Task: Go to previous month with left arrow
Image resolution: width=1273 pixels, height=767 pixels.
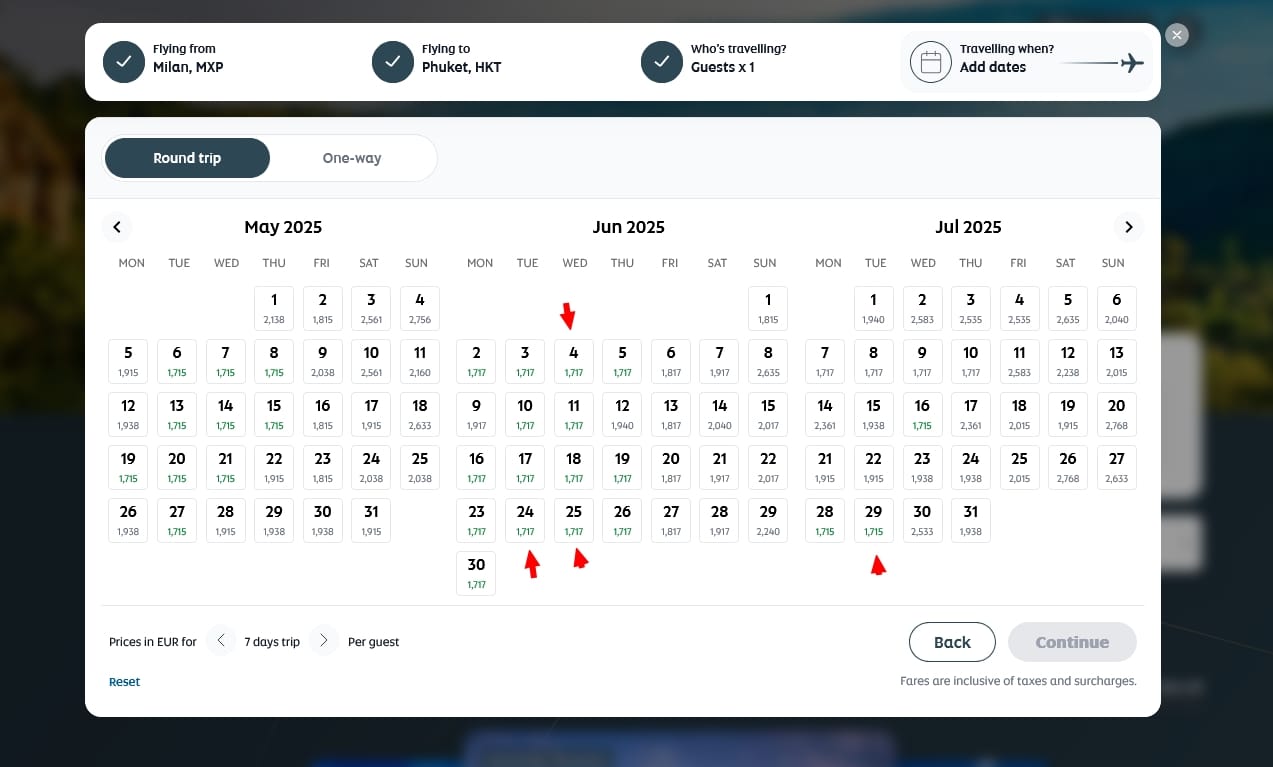Action: 117,227
